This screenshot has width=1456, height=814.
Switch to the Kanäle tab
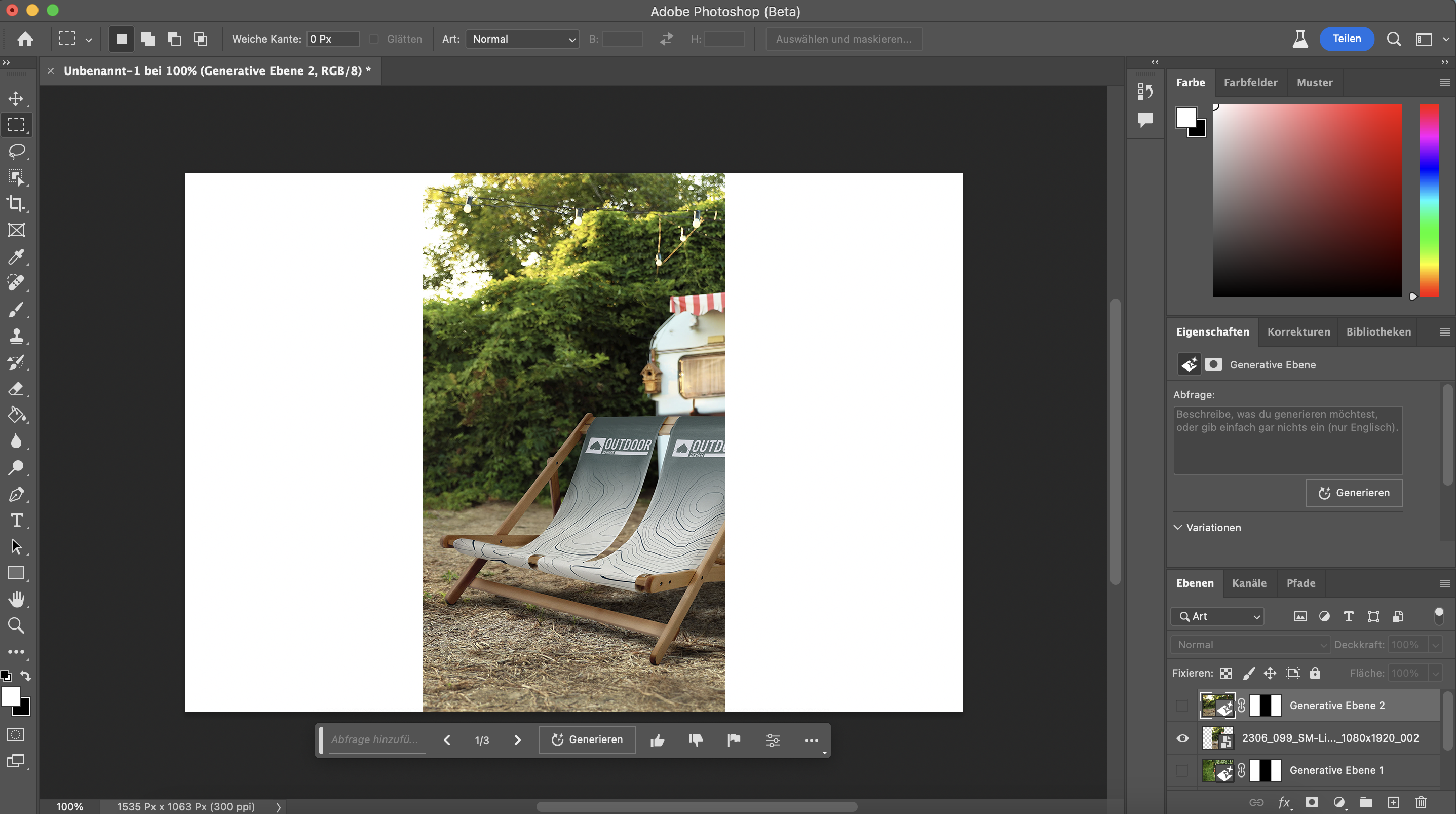tap(1249, 583)
